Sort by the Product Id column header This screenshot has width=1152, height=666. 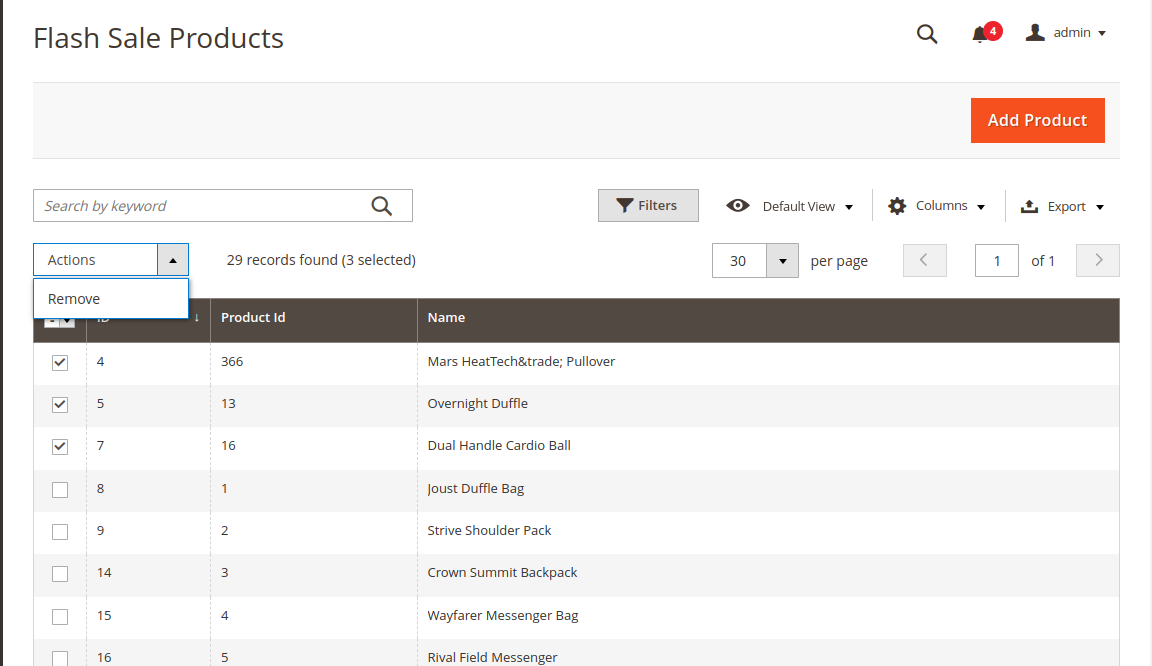253,318
